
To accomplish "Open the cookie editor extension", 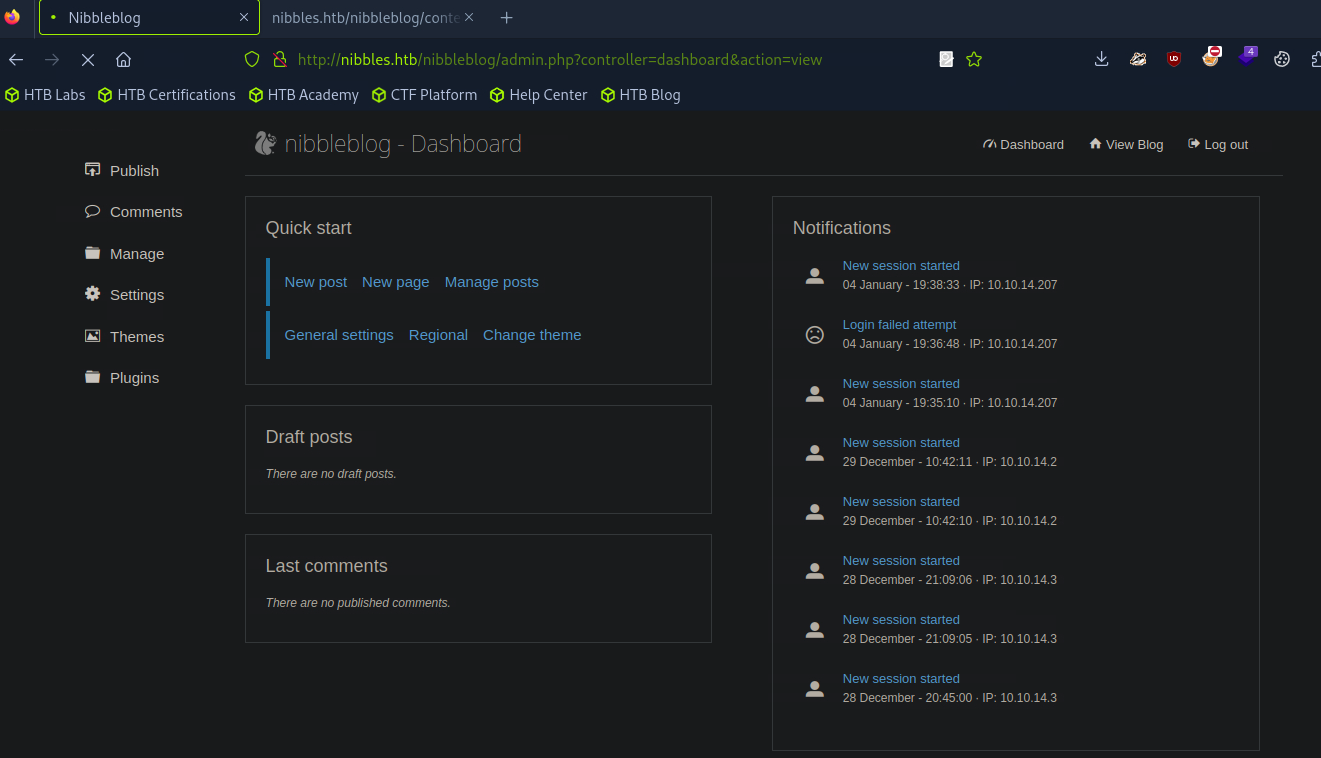I will pyautogui.click(x=1281, y=59).
